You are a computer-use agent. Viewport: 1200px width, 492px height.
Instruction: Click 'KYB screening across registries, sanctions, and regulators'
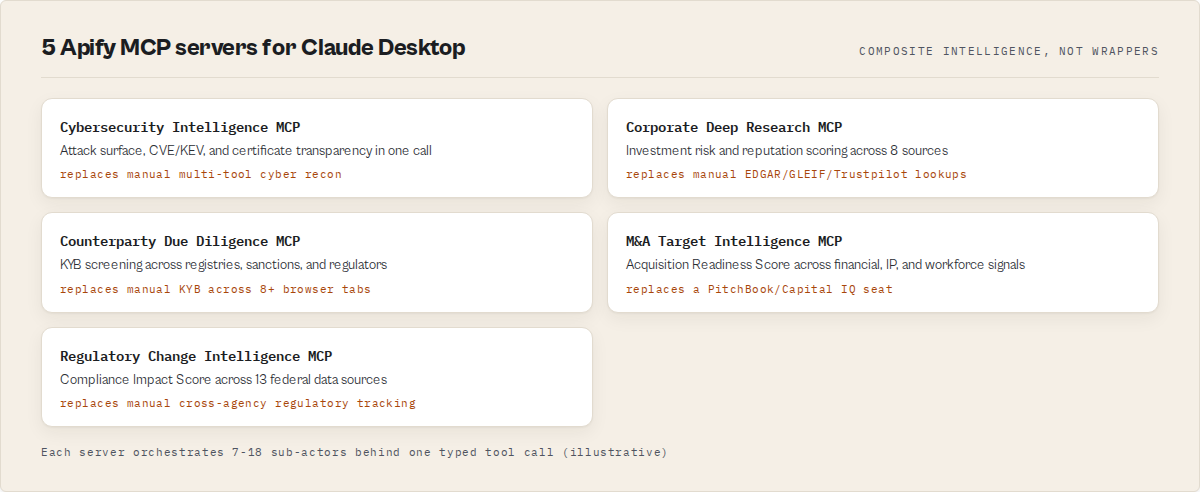pyautogui.click(x=223, y=265)
